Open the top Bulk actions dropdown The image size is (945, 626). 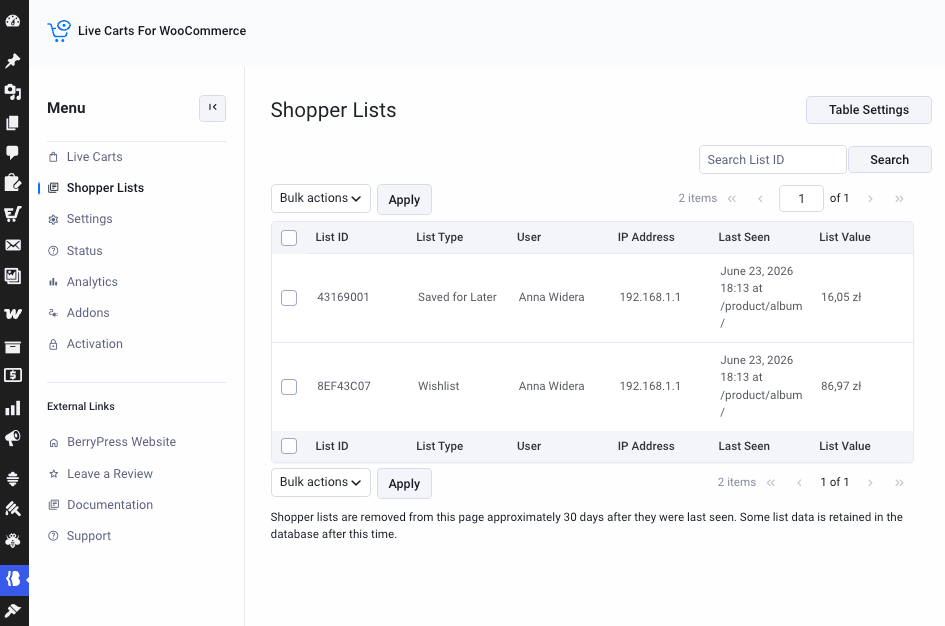pyautogui.click(x=321, y=198)
